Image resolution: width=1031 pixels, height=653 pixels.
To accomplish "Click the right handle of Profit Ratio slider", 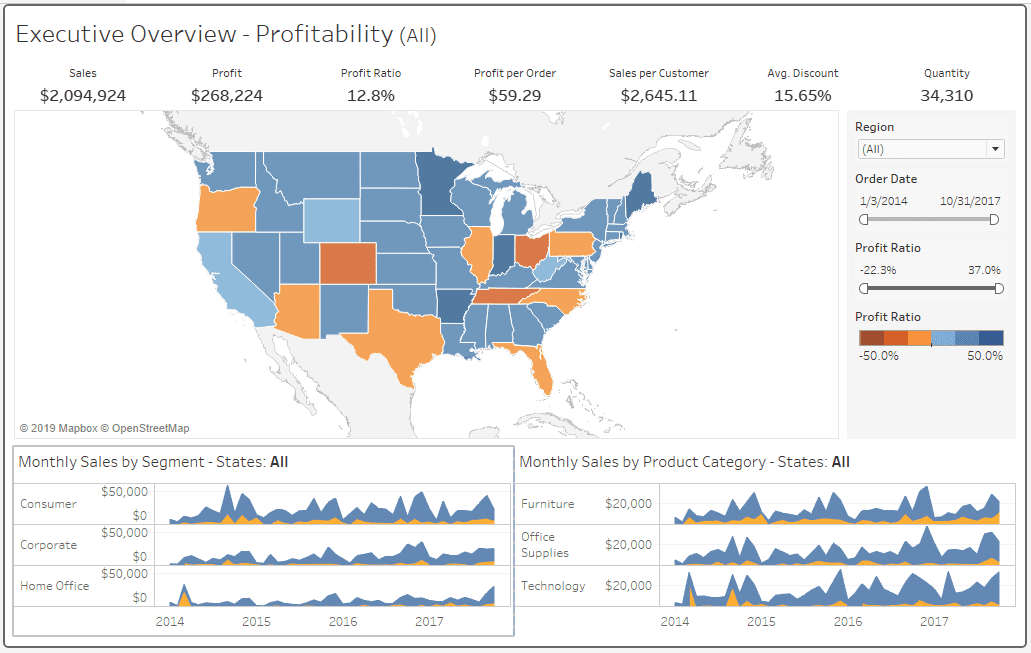I will [999, 288].
